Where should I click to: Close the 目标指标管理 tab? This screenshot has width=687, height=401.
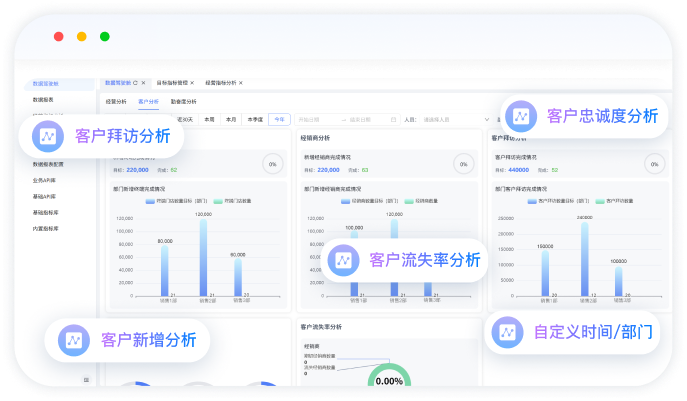pyautogui.click(x=191, y=83)
